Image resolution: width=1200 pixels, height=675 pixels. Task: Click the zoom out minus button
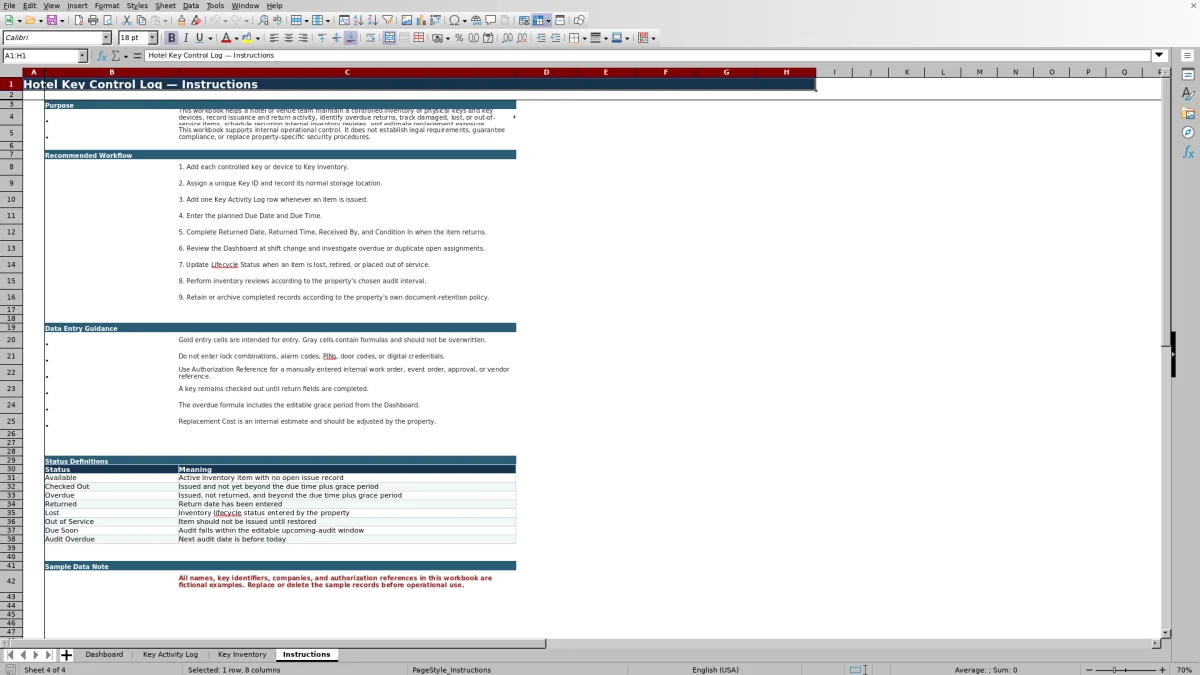tap(1088, 669)
